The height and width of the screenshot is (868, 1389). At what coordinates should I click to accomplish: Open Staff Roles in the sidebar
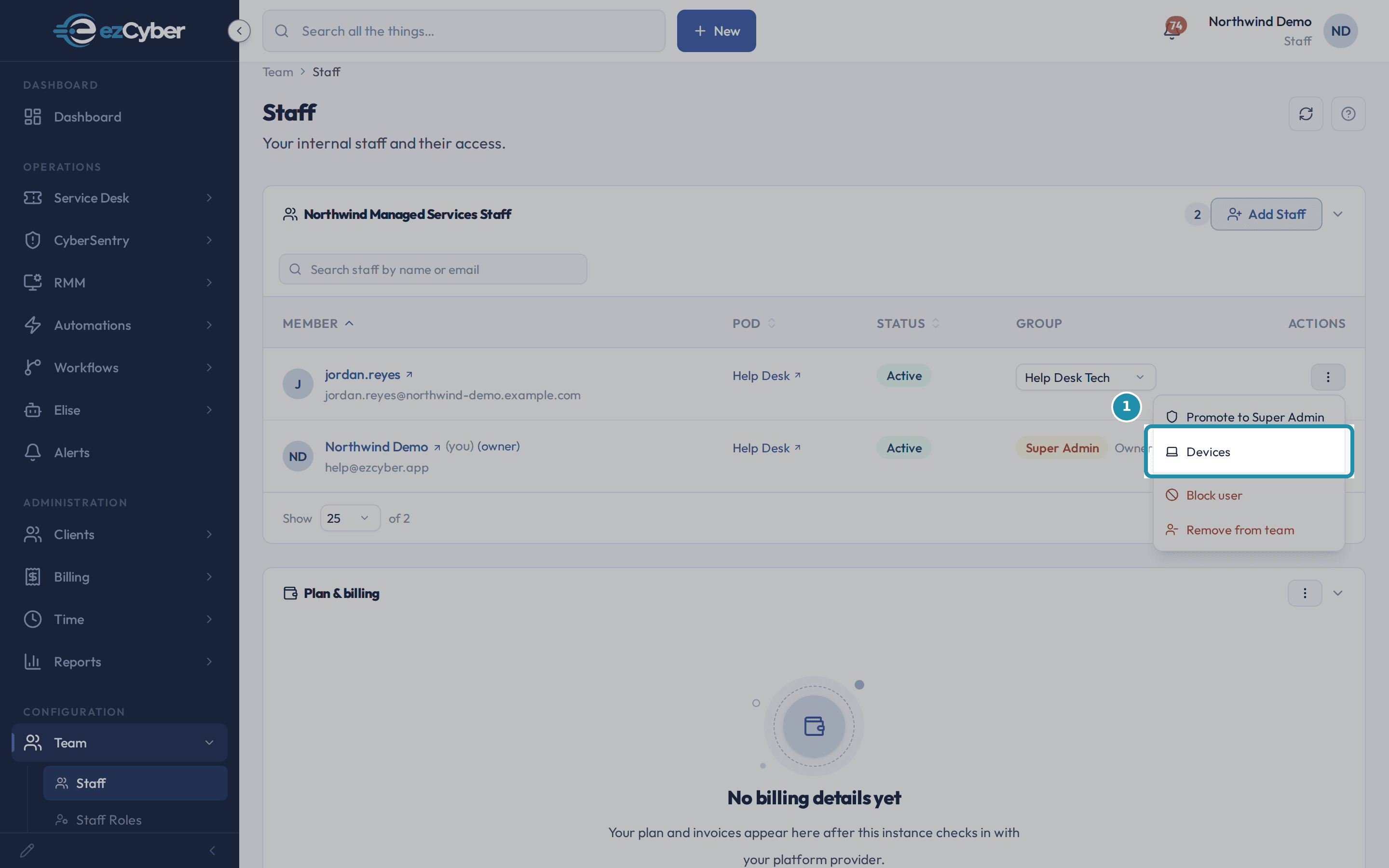pyautogui.click(x=136, y=820)
